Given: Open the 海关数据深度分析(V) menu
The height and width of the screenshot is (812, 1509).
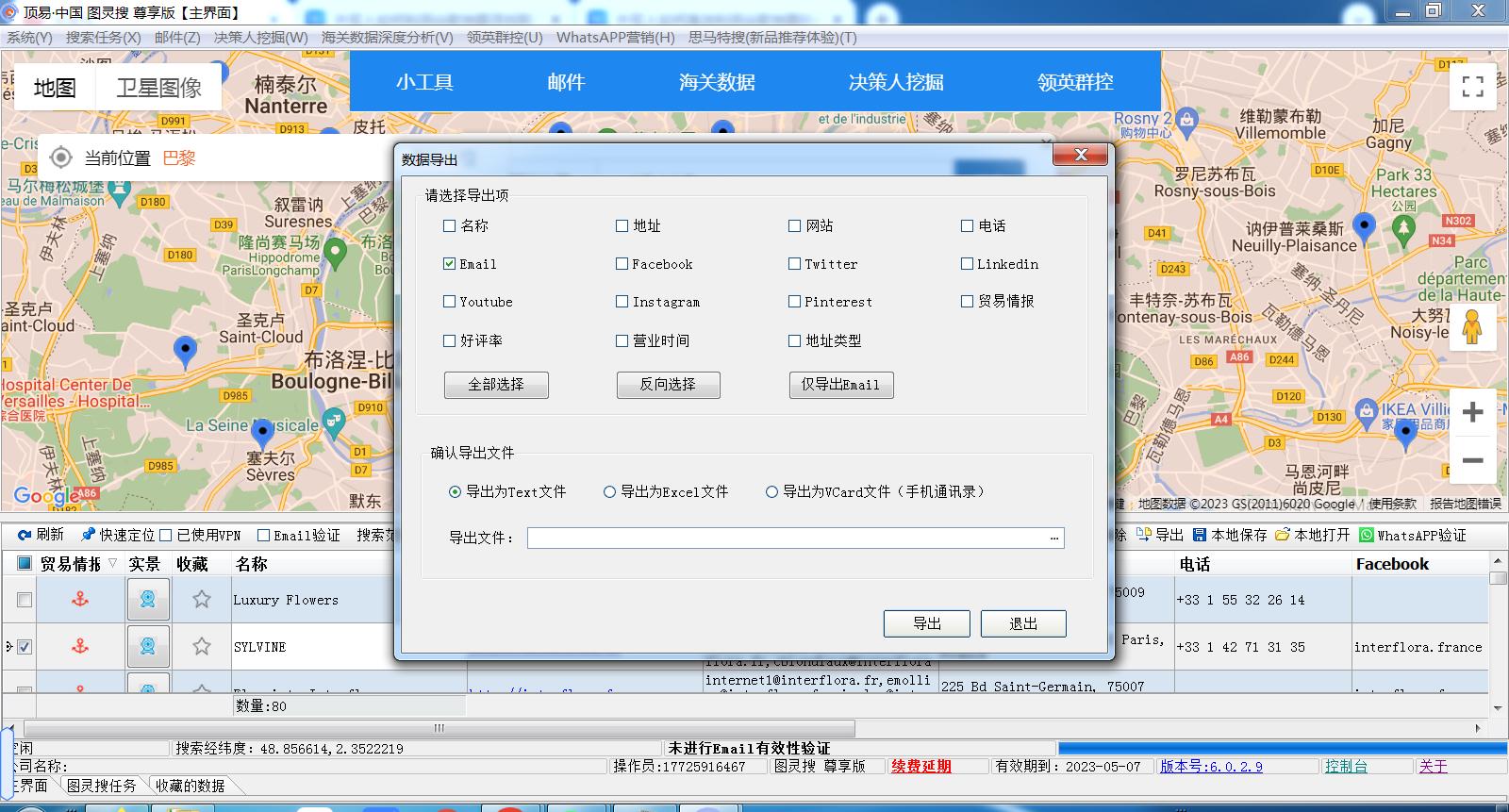Looking at the screenshot, I should [x=387, y=38].
